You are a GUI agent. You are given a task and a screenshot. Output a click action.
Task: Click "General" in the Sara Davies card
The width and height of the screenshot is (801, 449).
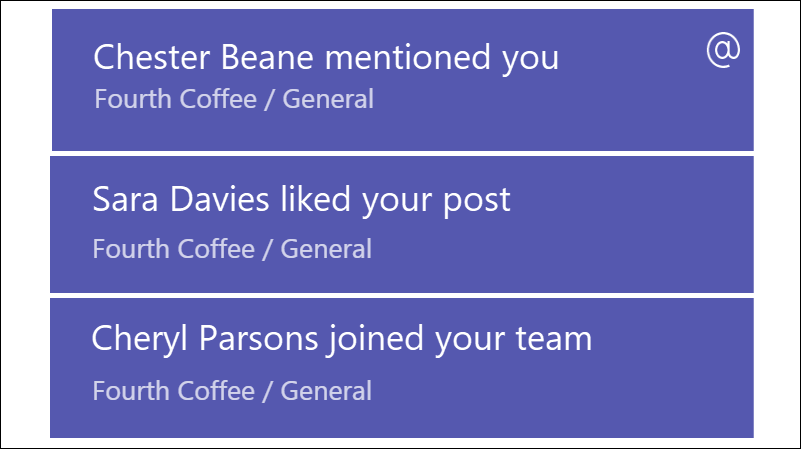pyautogui.click(x=326, y=249)
